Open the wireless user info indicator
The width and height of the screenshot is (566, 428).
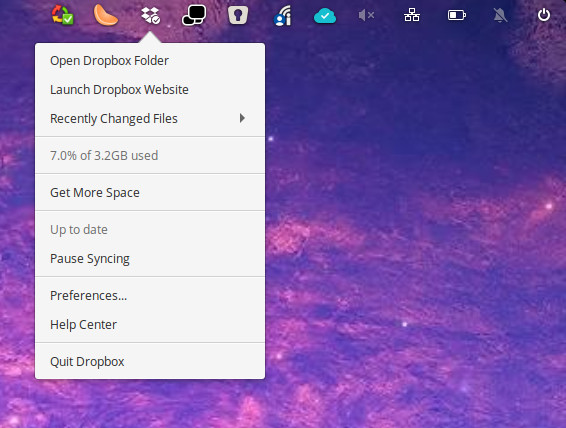click(x=282, y=16)
